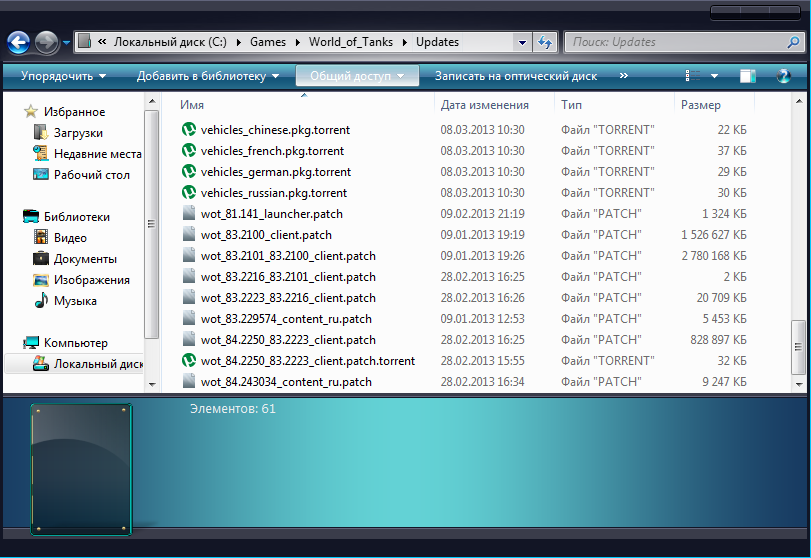This screenshot has width=811, height=558.
Task: Expand the toolbar overflow chevron
Action: click(x=624, y=76)
